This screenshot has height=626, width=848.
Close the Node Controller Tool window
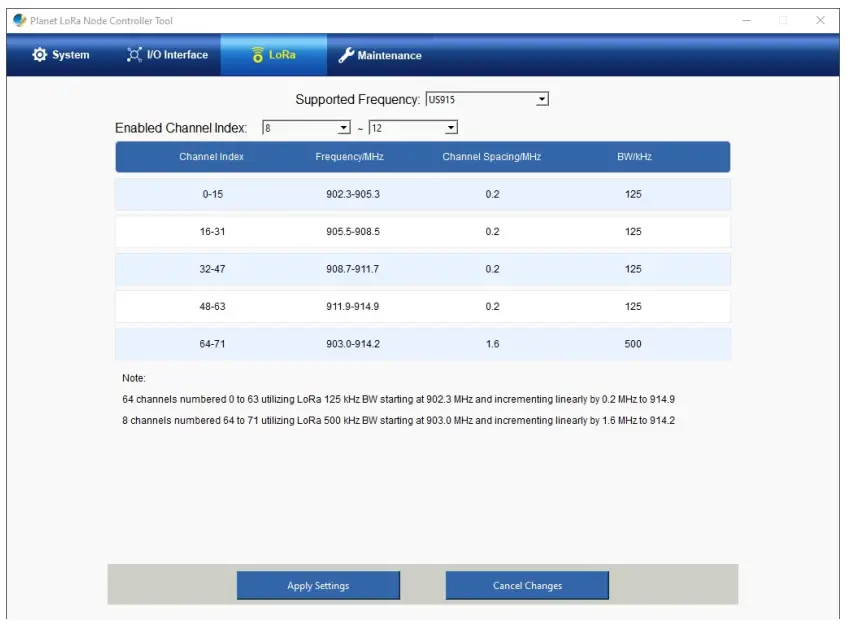[x=820, y=21]
